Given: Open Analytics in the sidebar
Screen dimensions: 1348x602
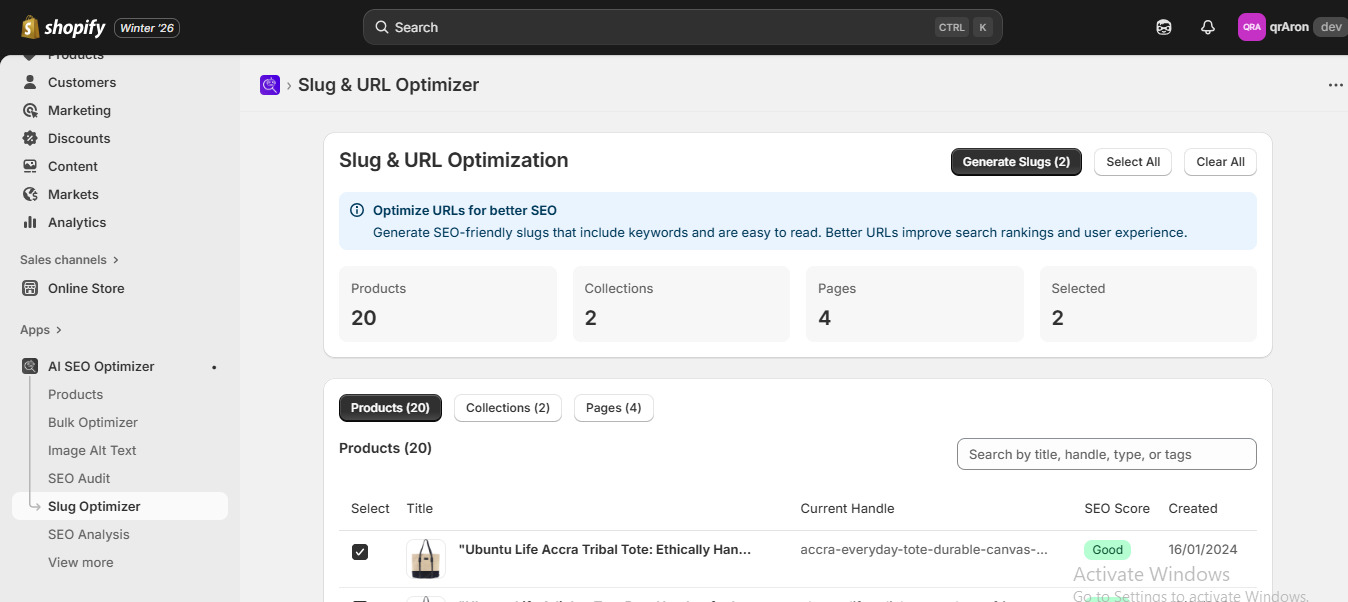Looking at the screenshot, I should 77,222.
